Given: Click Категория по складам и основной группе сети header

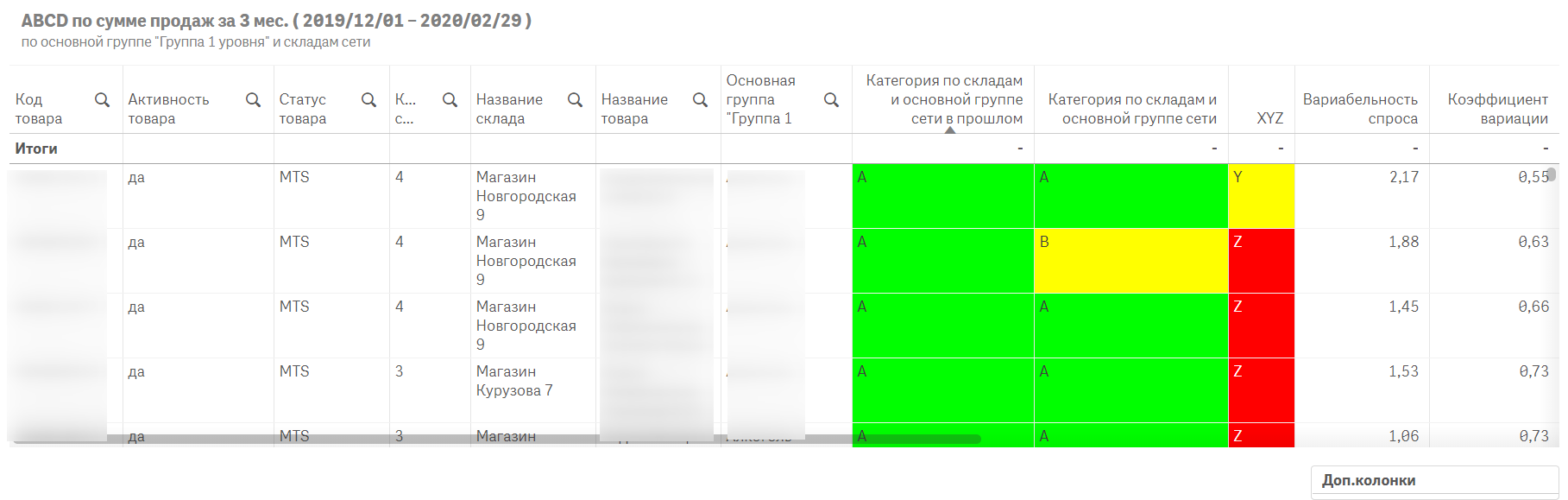Looking at the screenshot, I should 1131,109.
